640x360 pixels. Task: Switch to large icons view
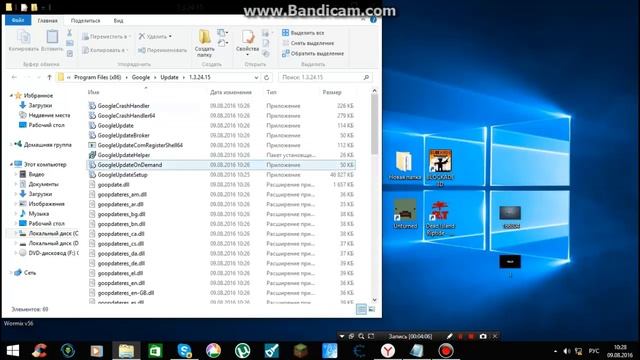(x=372, y=309)
